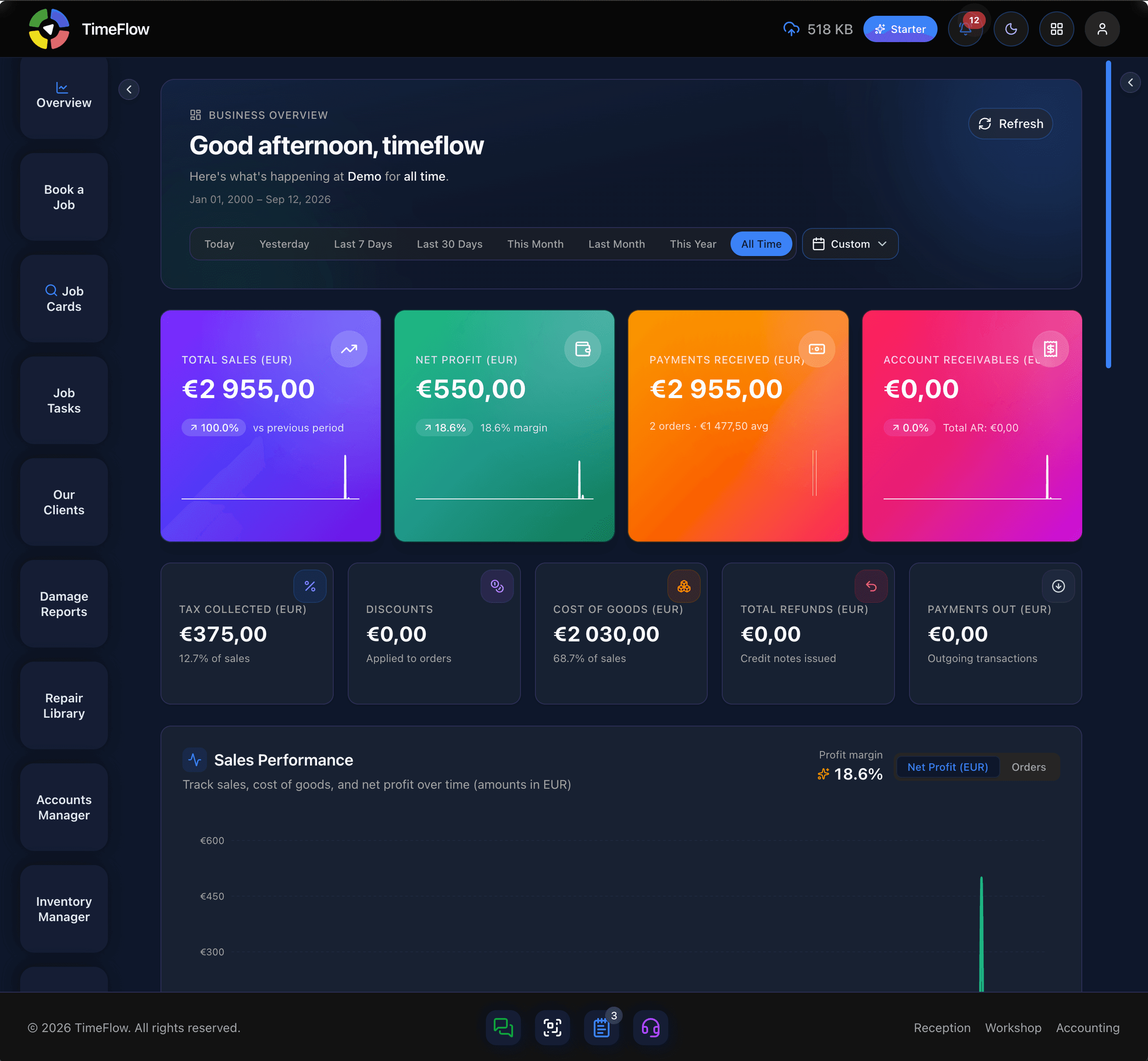This screenshot has height=1061, width=1148.
Task: Expand the right panel chevron
Action: pos(1130,82)
